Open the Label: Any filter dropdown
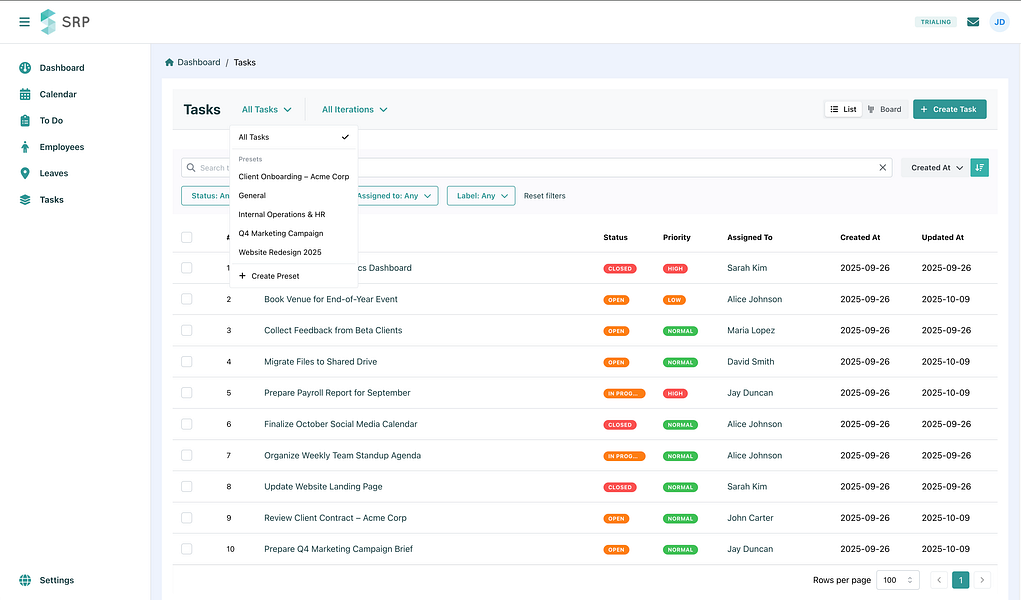Viewport: 1021px width, 600px height. [480, 196]
